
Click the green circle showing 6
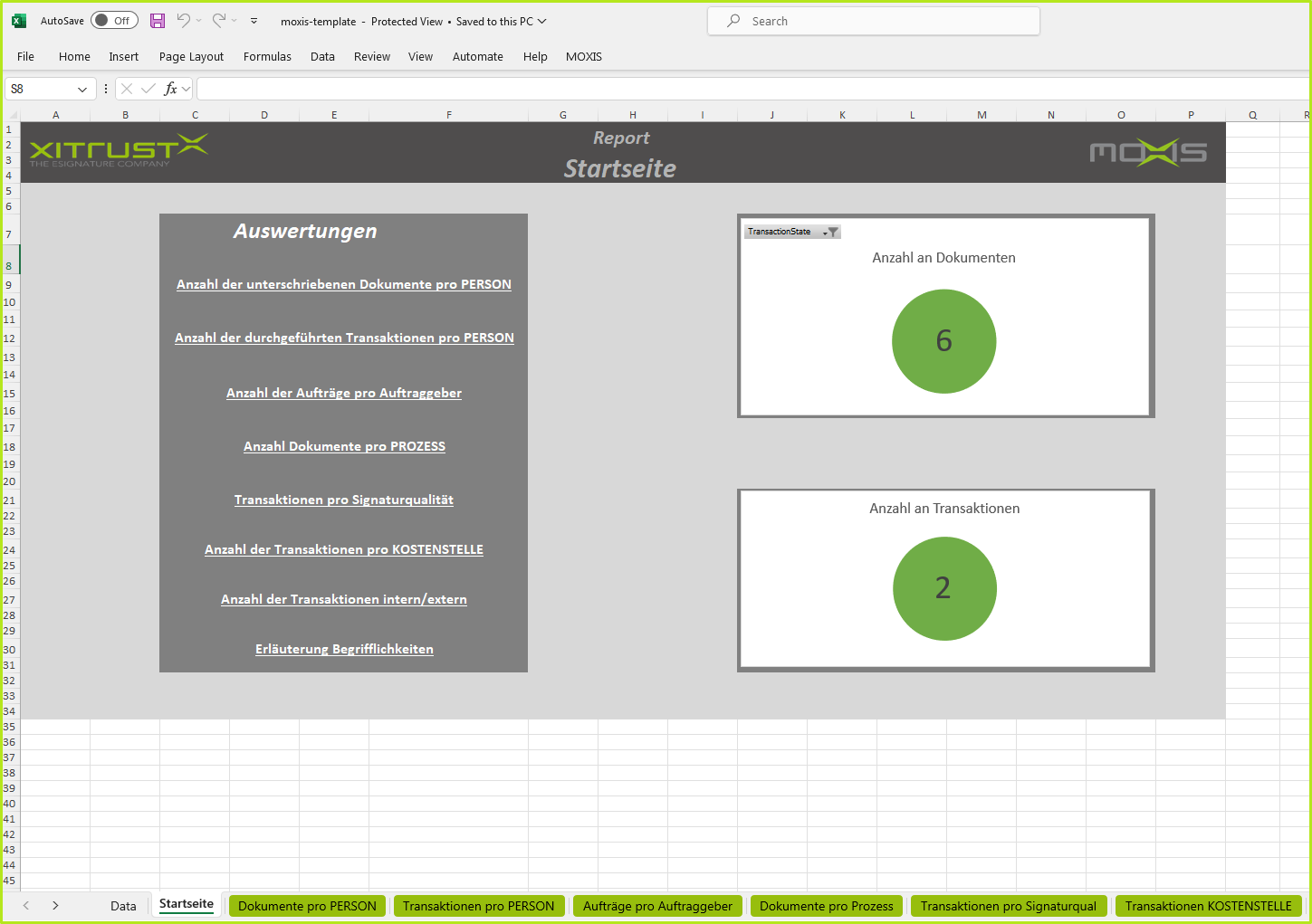[943, 341]
